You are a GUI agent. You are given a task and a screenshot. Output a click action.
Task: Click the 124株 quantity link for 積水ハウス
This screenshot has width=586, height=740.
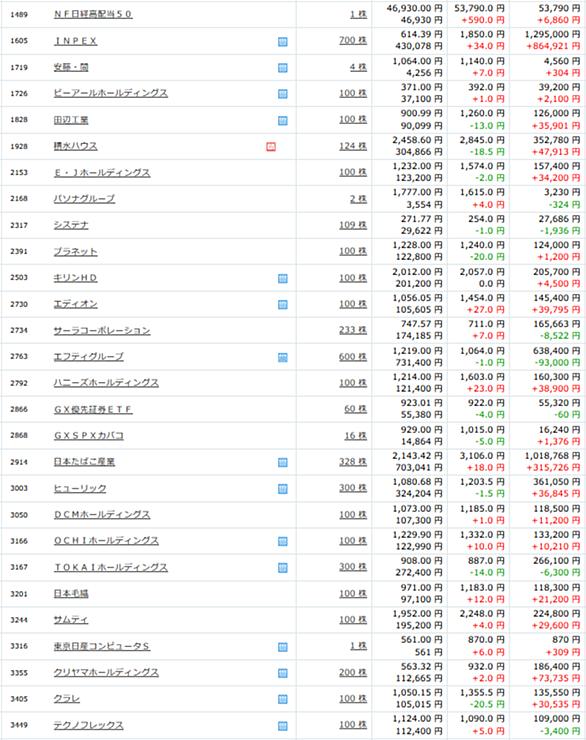[353, 146]
